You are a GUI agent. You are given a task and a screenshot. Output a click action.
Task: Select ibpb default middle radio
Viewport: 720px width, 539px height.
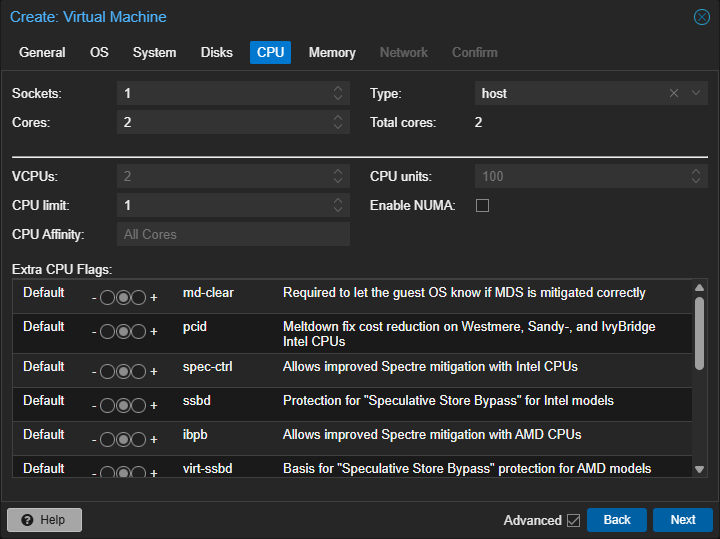tap(123, 439)
